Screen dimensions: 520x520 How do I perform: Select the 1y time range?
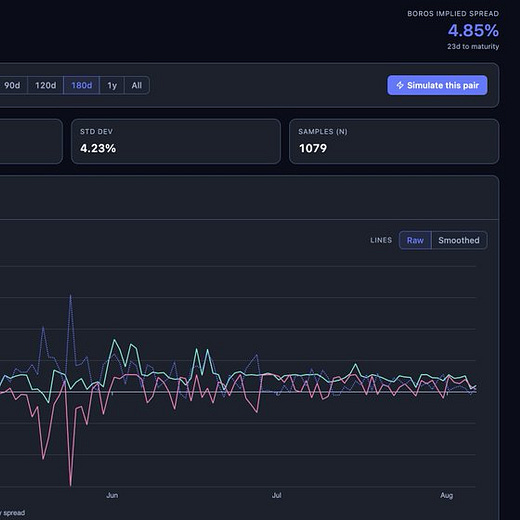[112, 85]
